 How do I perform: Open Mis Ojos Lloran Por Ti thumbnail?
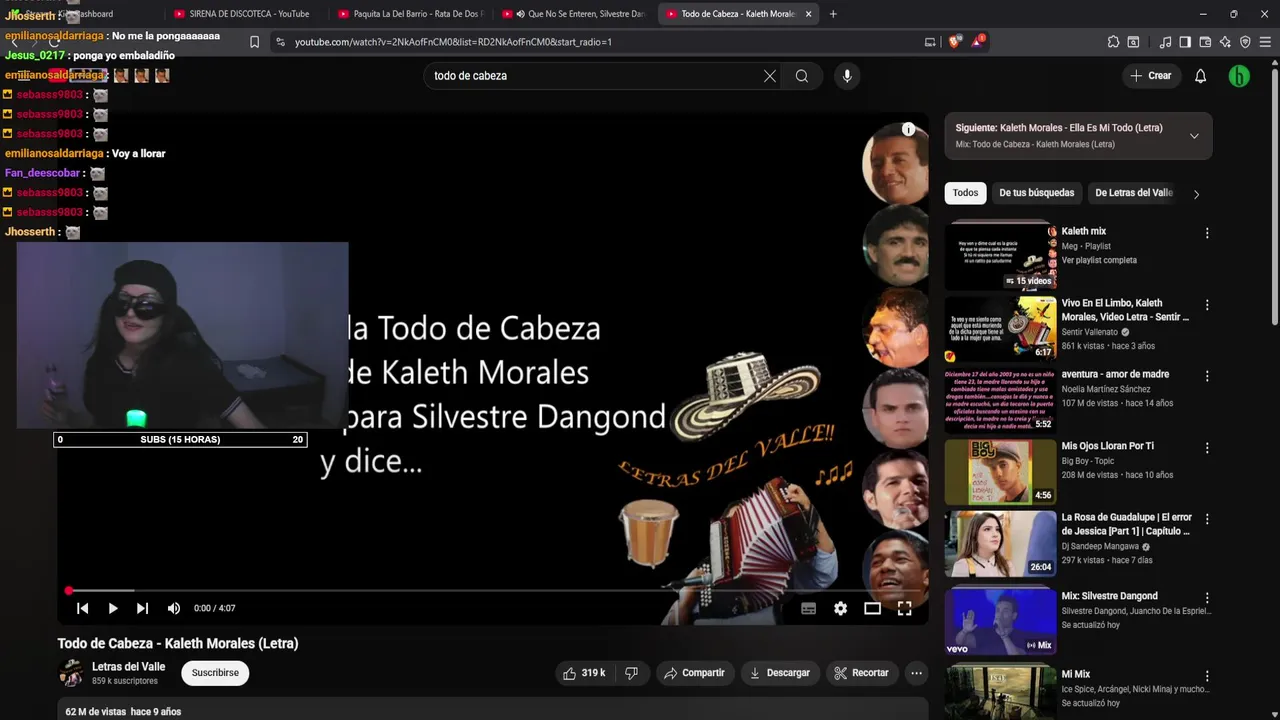pos(1000,472)
